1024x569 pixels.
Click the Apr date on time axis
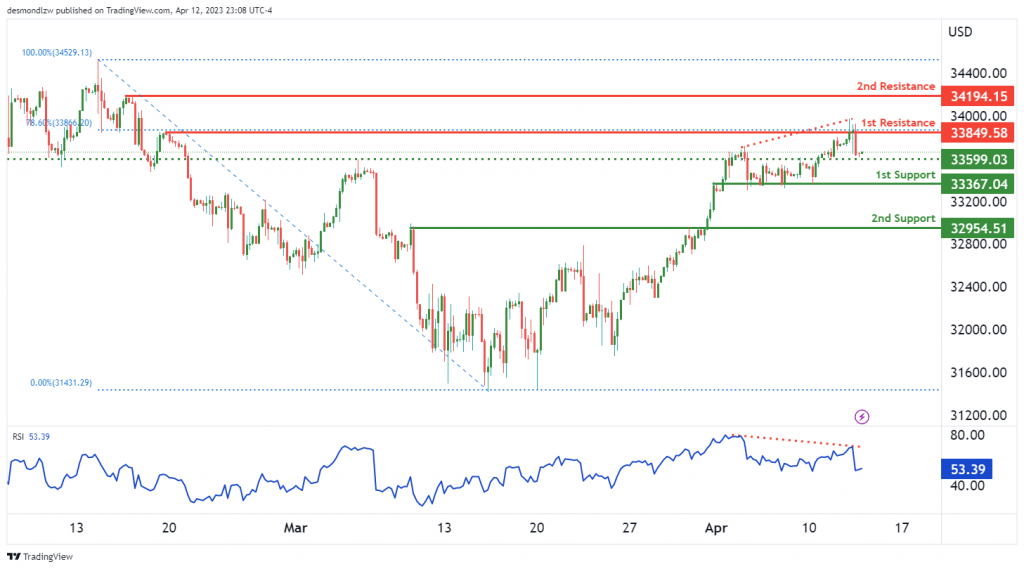point(716,528)
